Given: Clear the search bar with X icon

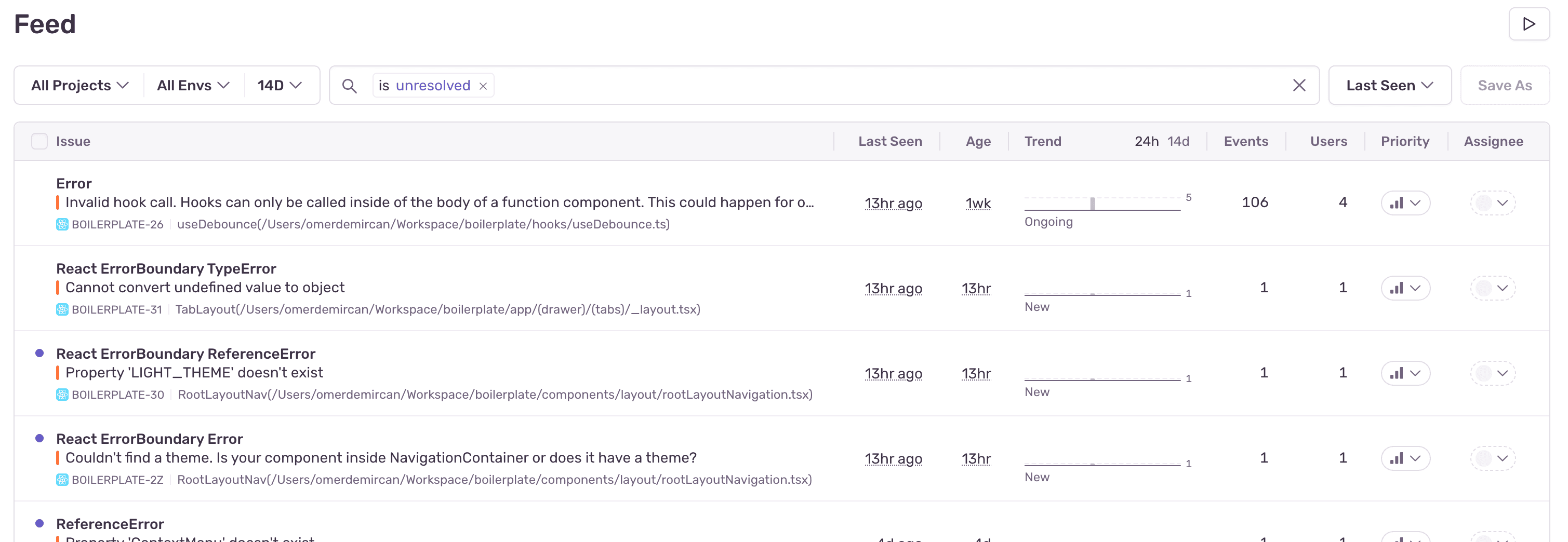Looking at the screenshot, I should pos(1298,86).
